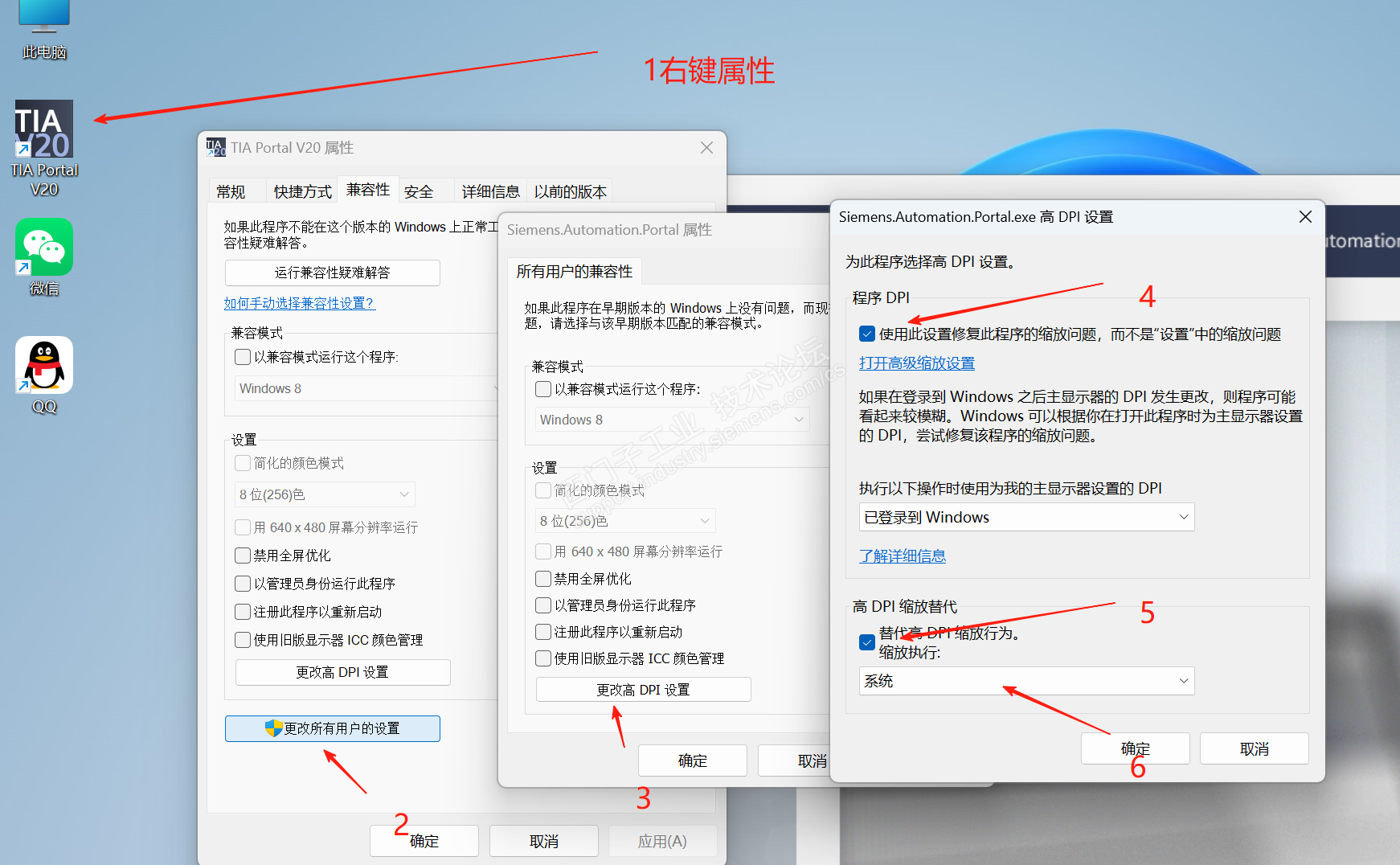Tick 以管理员身份运行此程序 in TIA Portal V20 属性

[x=242, y=584]
